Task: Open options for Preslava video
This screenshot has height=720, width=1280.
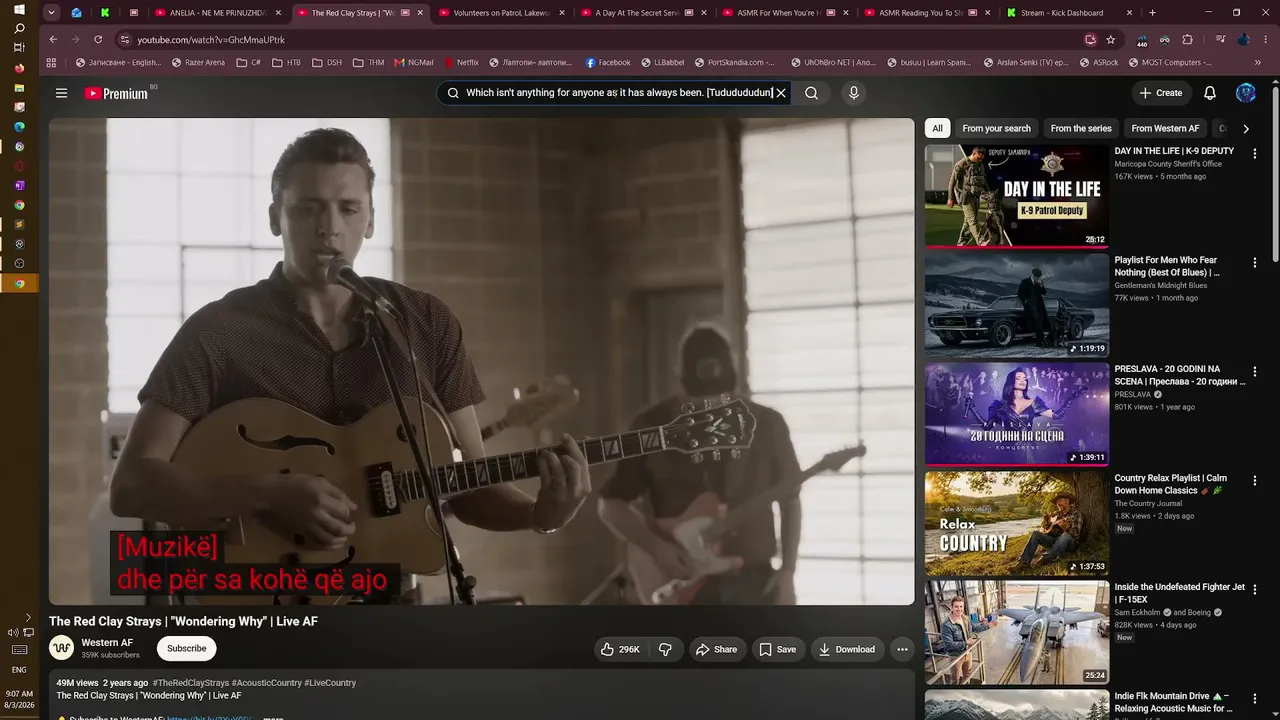Action: [x=1255, y=371]
